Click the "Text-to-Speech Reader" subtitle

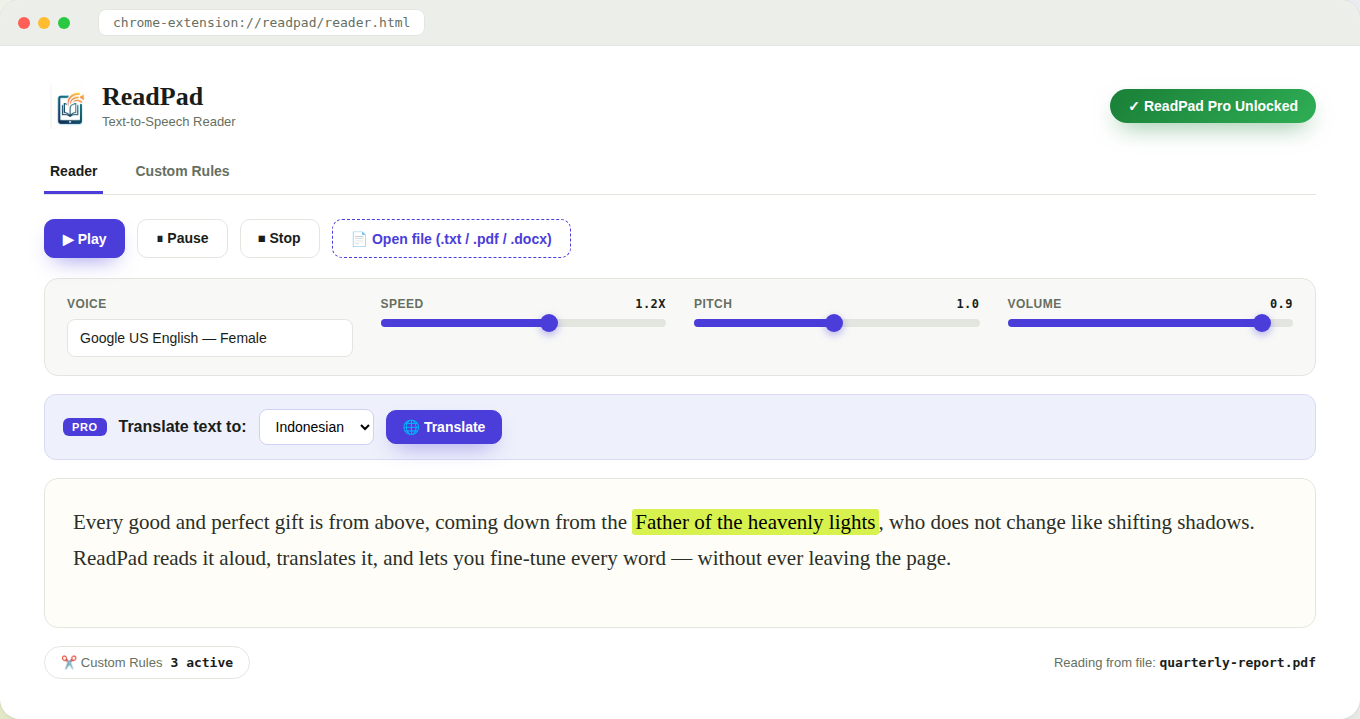pos(169,122)
